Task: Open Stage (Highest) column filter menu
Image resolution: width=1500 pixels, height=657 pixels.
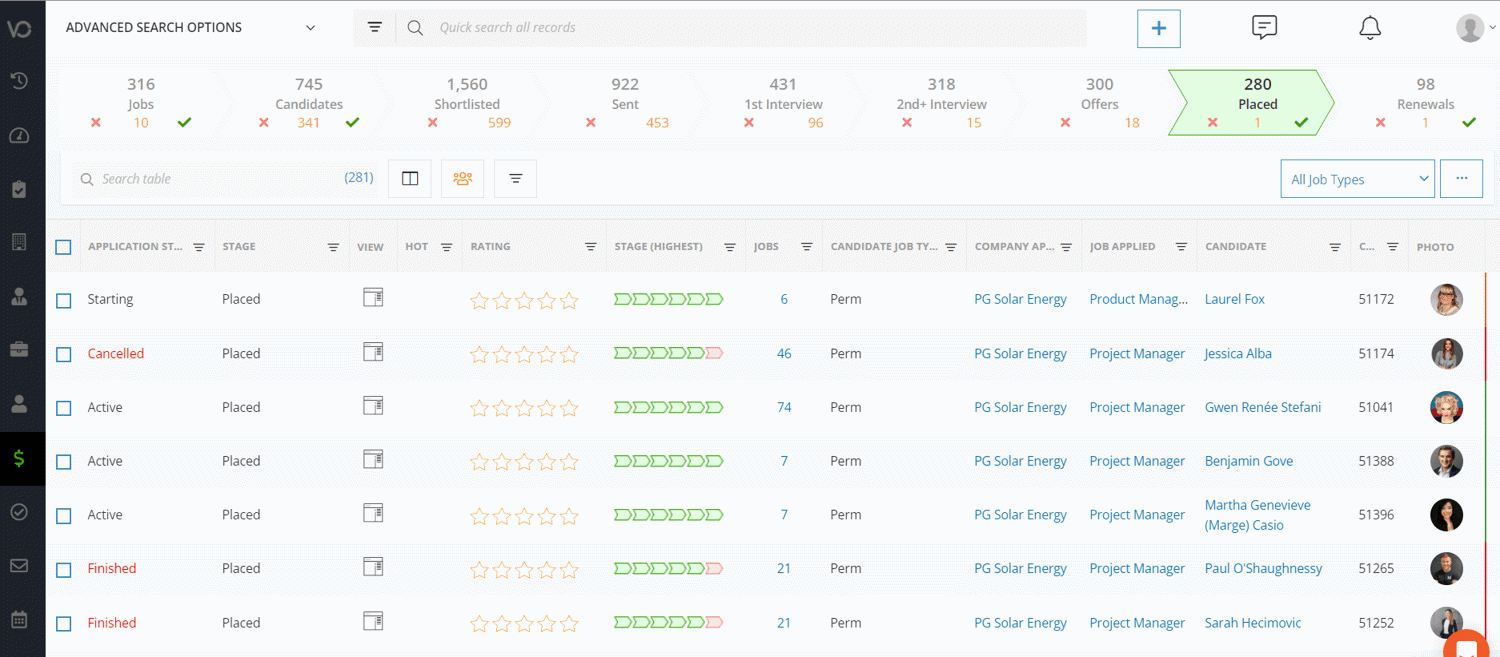Action: (x=730, y=247)
